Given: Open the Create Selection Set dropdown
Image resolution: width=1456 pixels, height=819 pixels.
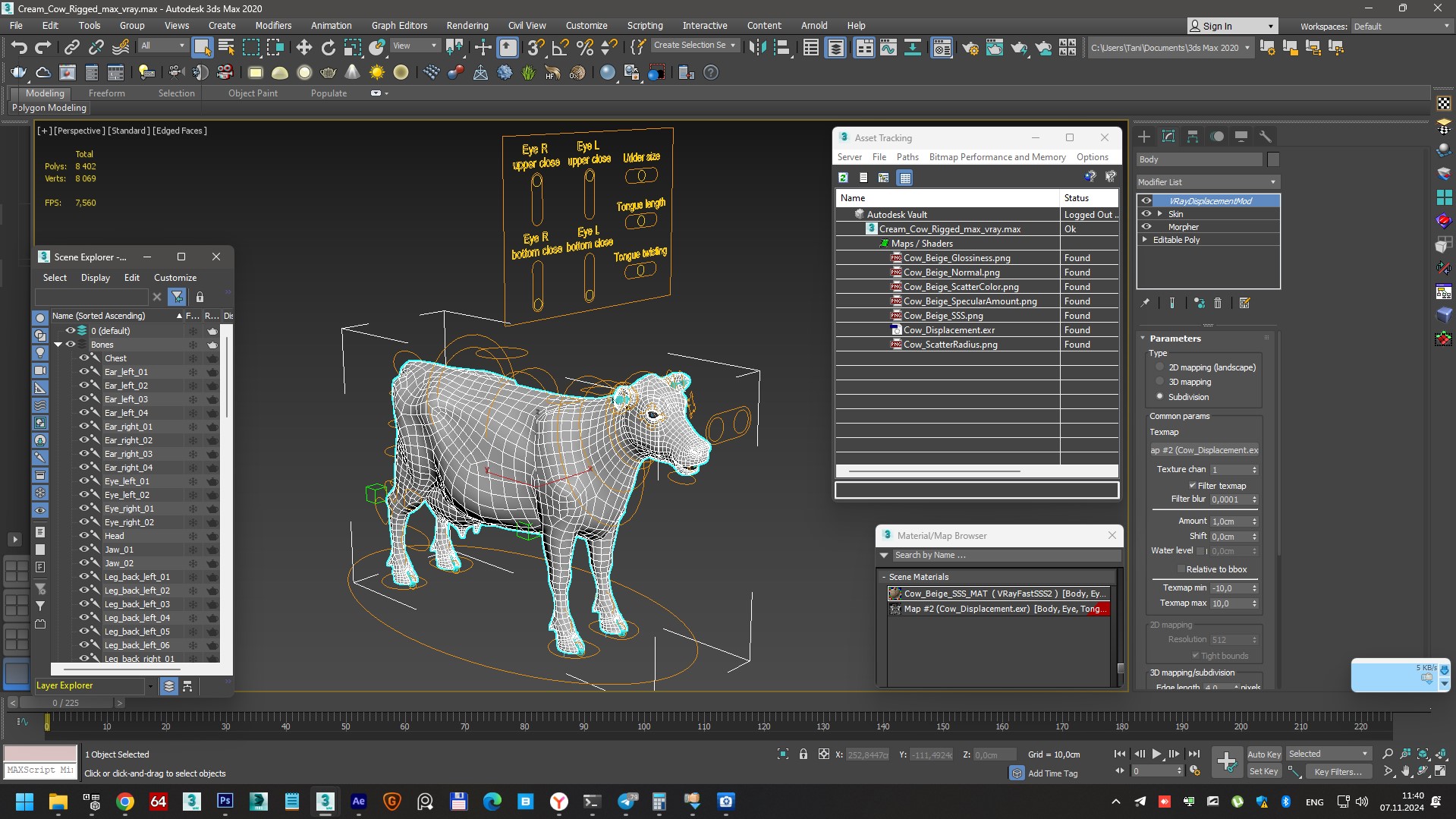Looking at the screenshot, I should [694, 46].
